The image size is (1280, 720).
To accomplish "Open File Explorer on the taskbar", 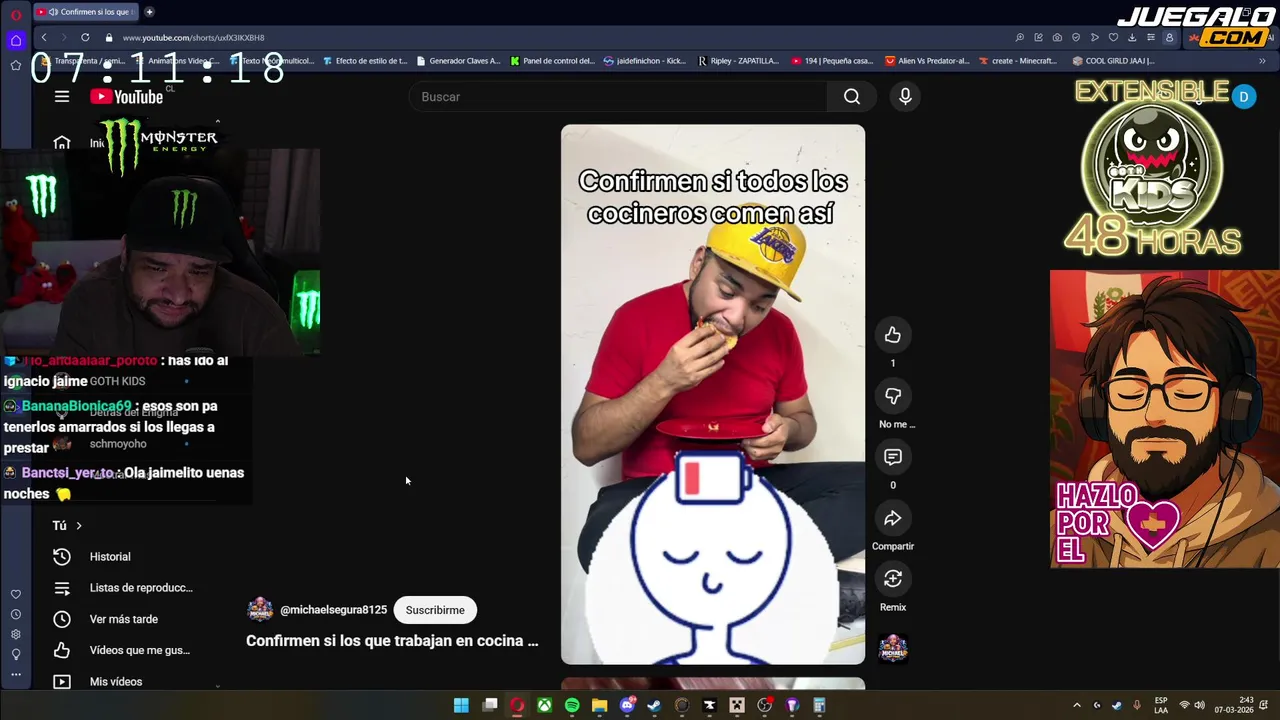I will click(599, 705).
